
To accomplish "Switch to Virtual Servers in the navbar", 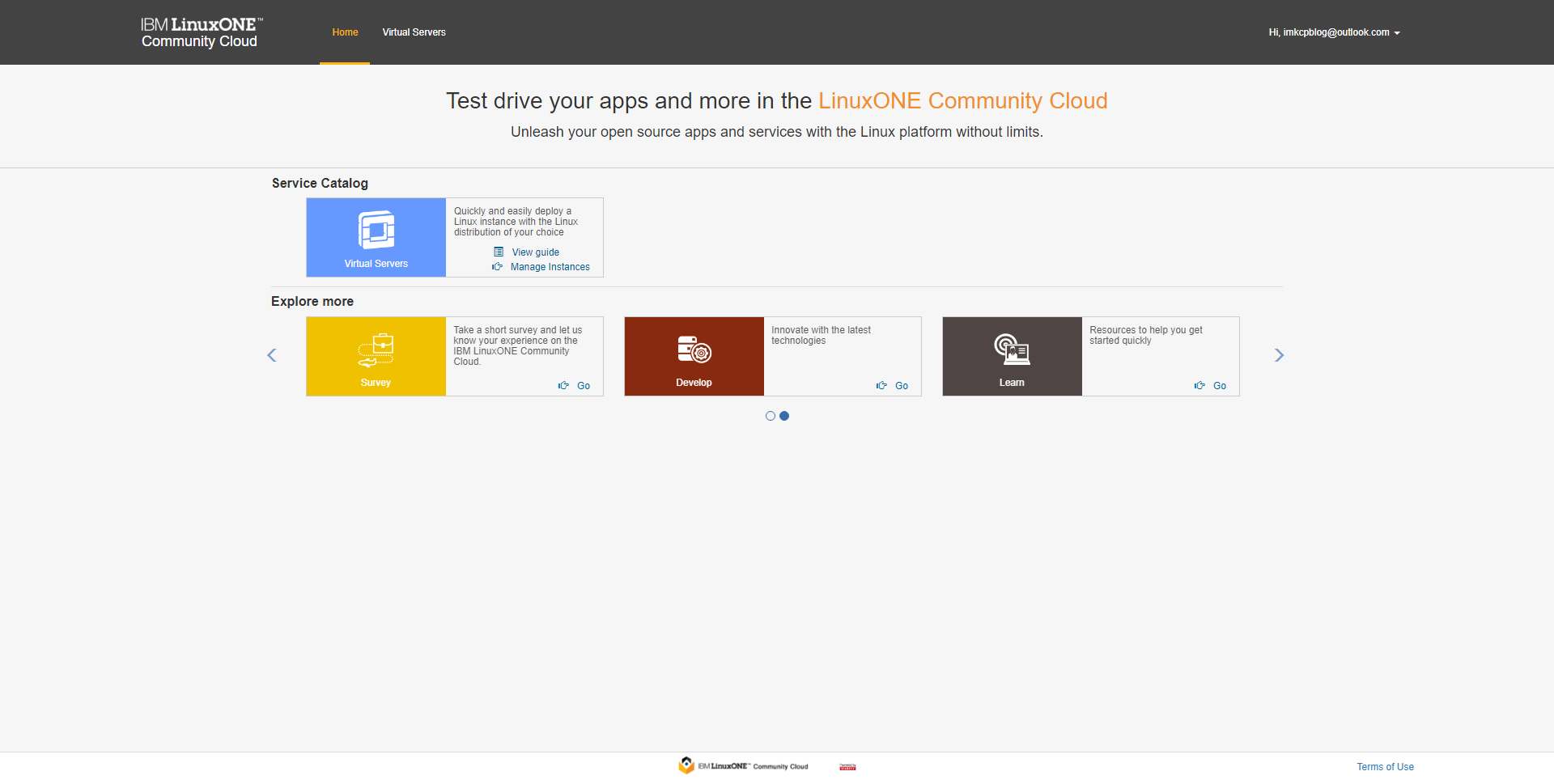I will pyautogui.click(x=414, y=32).
